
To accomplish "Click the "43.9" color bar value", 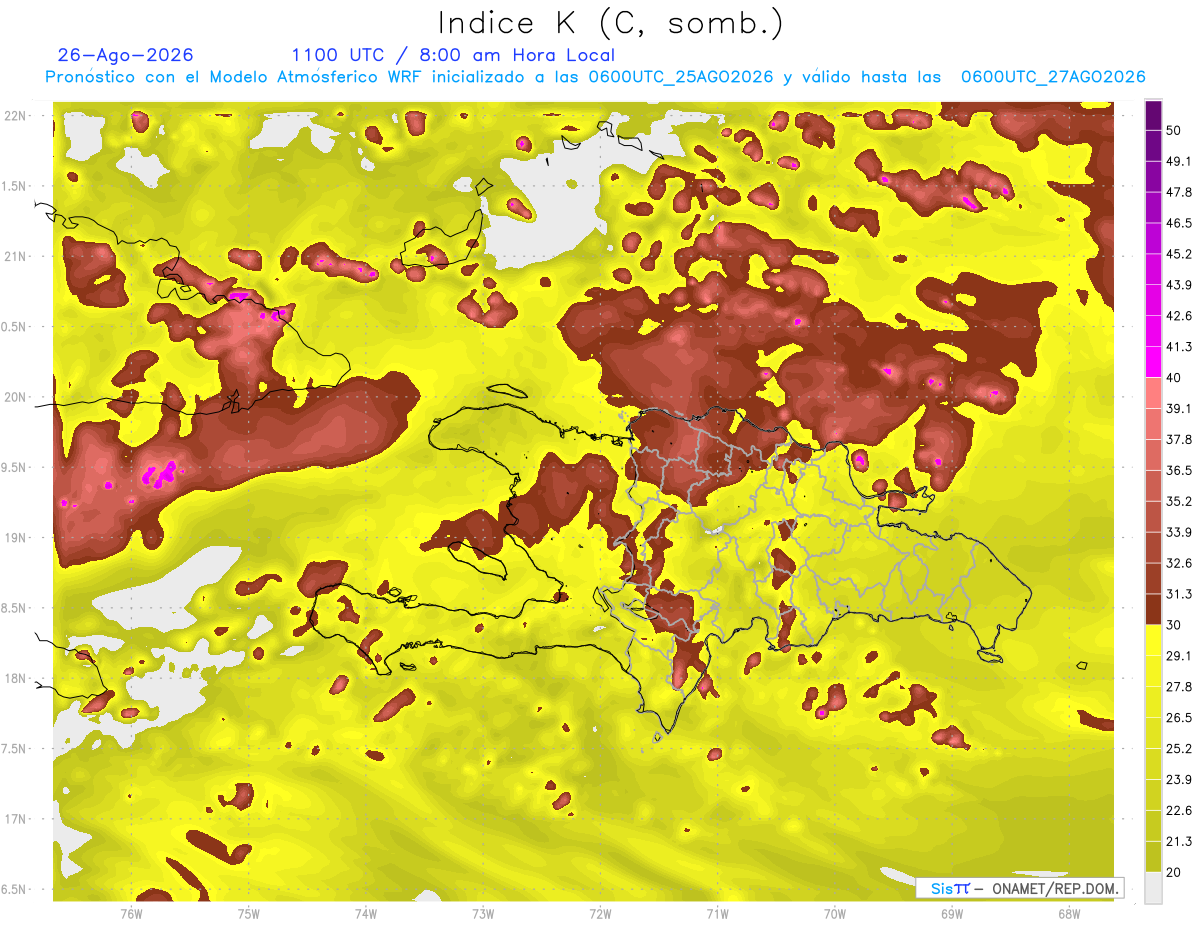I will coord(1179,285).
